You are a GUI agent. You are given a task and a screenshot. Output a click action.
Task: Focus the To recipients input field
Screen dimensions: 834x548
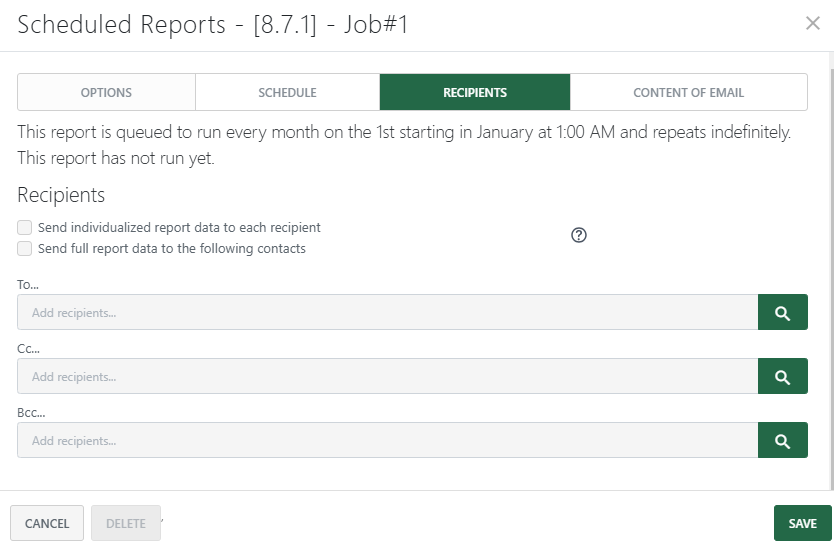(x=388, y=312)
